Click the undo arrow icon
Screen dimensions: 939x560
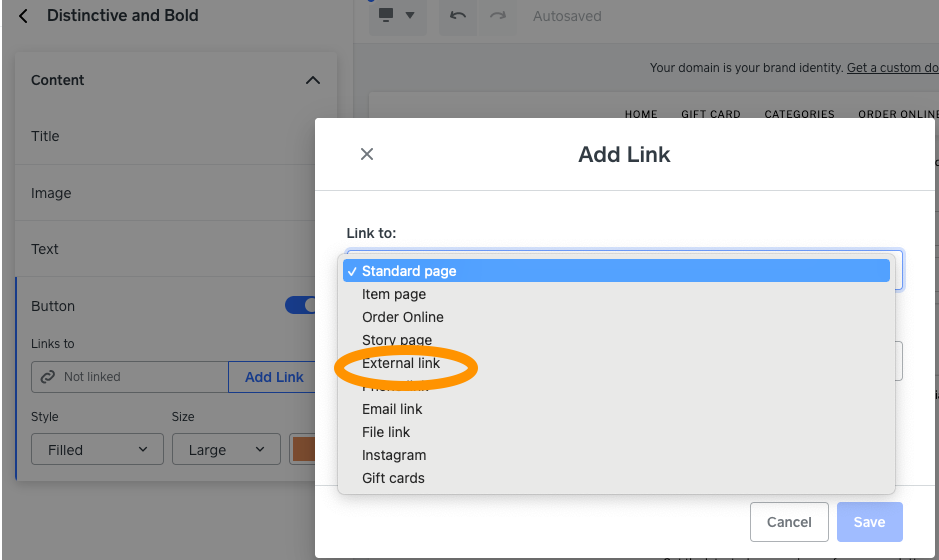[458, 16]
